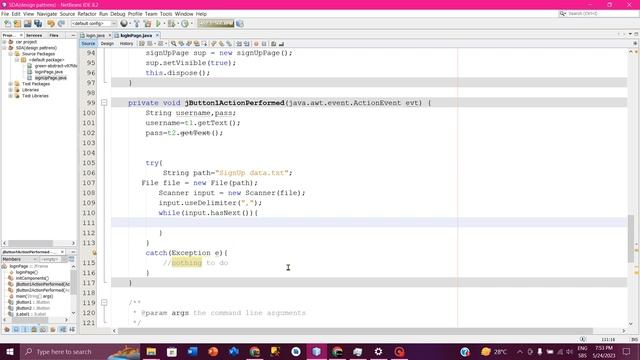Collapse the Source Packages node
This screenshot has width=640, height=360.
(11, 54)
